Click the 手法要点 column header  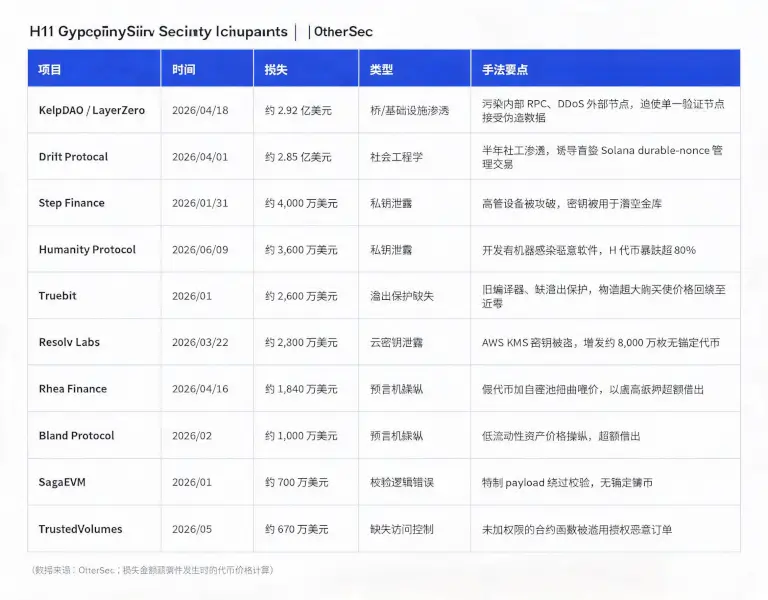click(505, 70)
